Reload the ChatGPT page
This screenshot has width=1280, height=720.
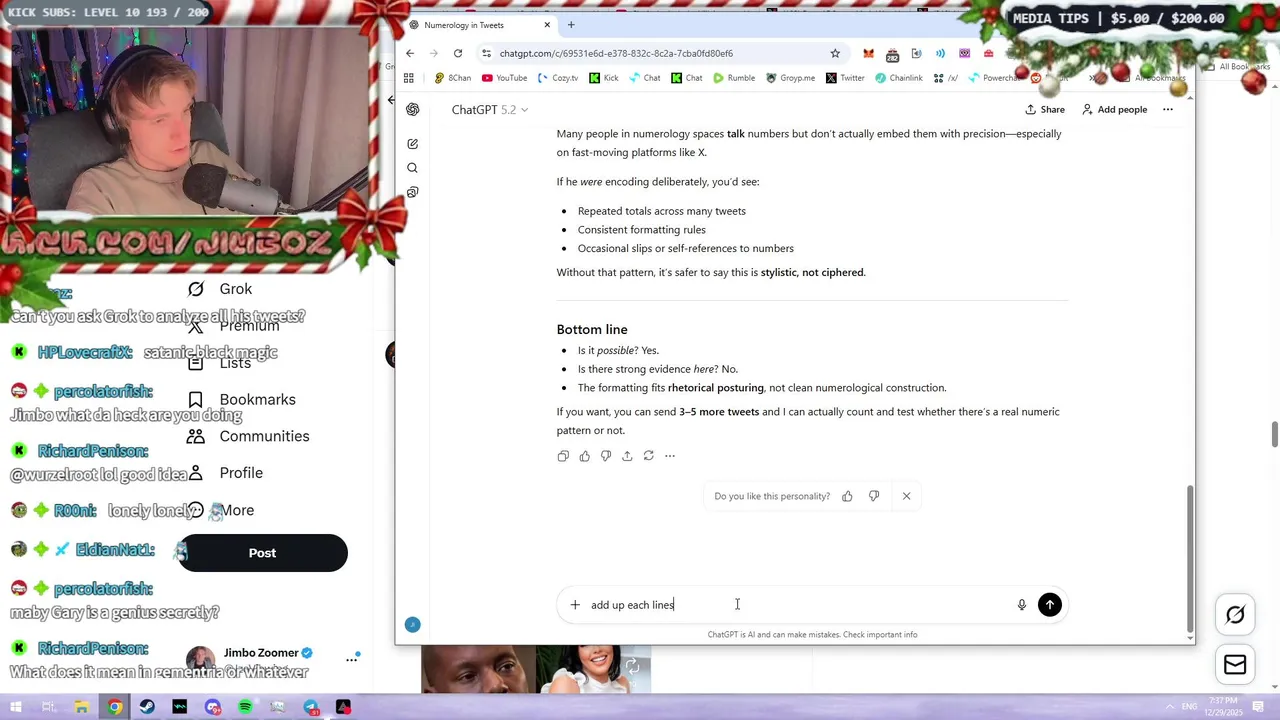tap(458, 53)
